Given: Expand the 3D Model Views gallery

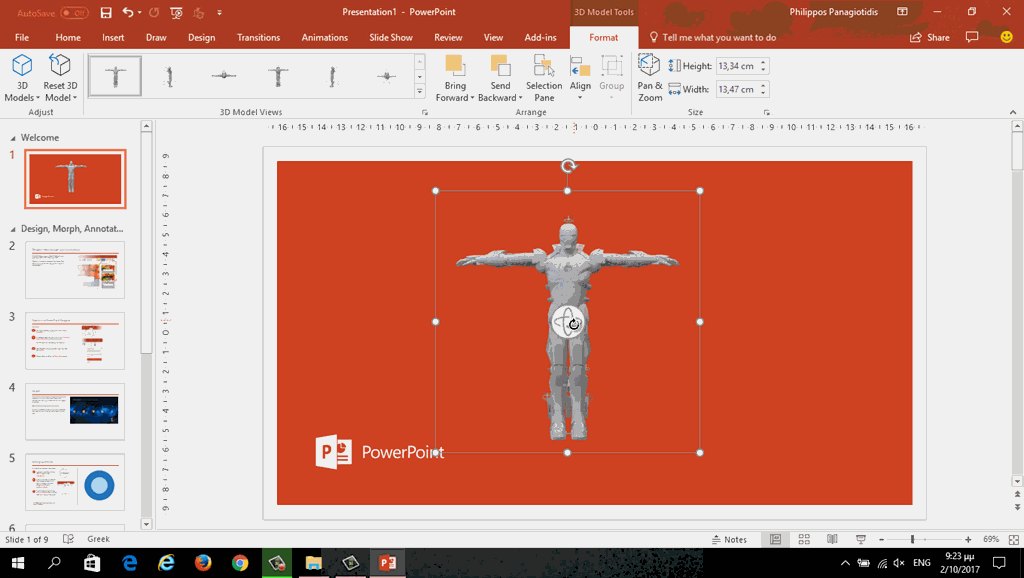Looking at the screenshot, I should click(419, 92).
